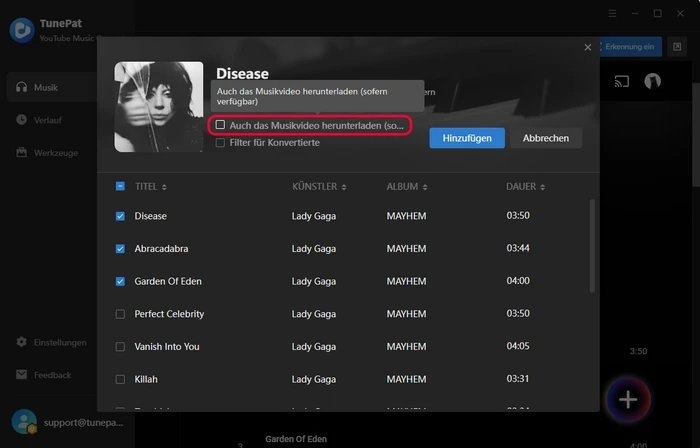Toggle the select-all checkbox beside TITEL
The width and height of the screenshot is (700, 448).
point(120,186)
